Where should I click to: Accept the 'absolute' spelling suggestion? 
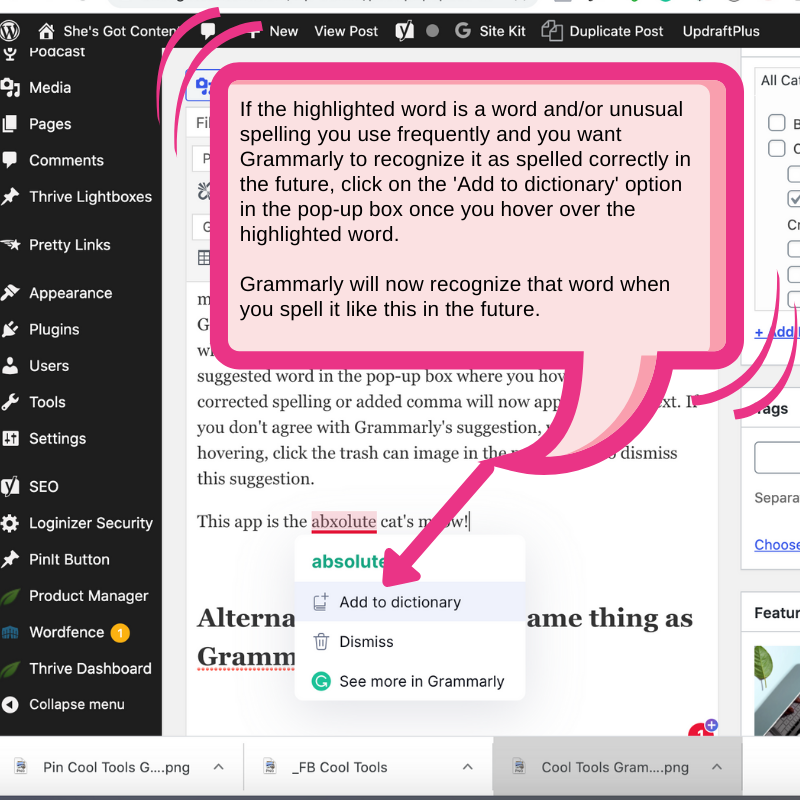[348, 561]
